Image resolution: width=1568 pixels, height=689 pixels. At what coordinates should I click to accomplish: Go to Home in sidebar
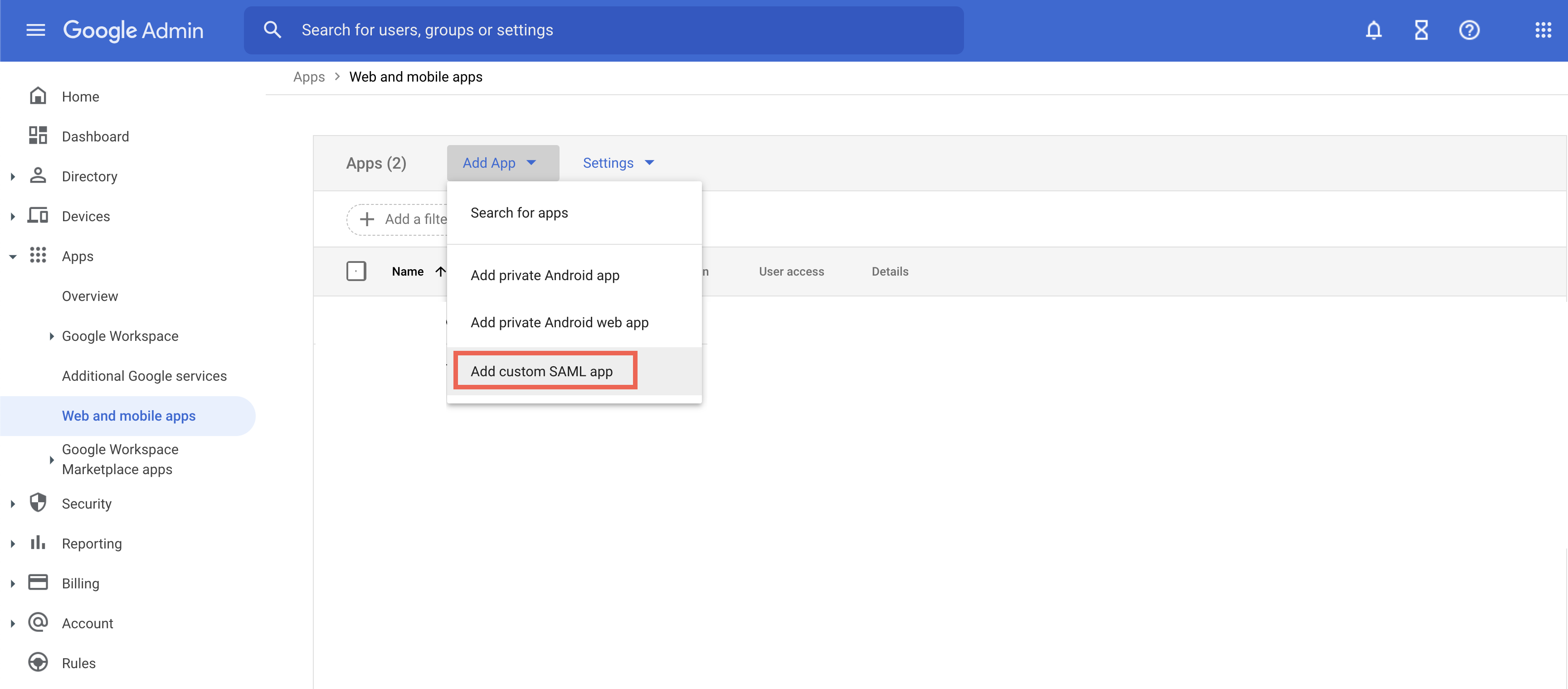pyautogui.click(x=80, y=96)
